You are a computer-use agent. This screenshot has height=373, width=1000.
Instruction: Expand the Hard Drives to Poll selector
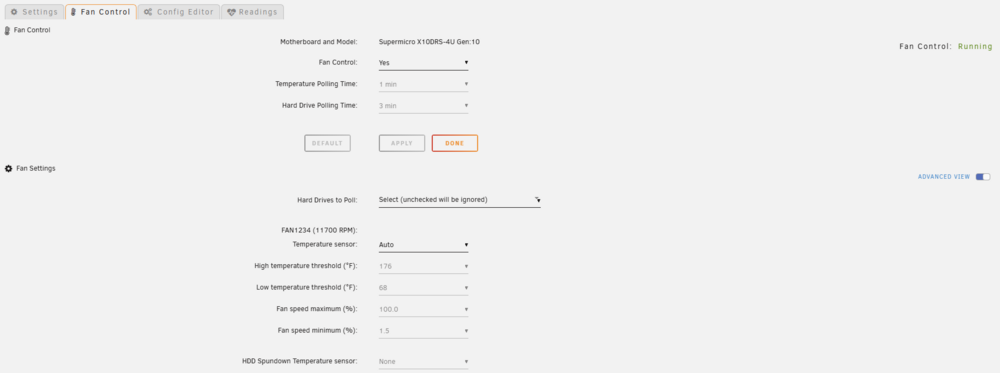[459, 200]
